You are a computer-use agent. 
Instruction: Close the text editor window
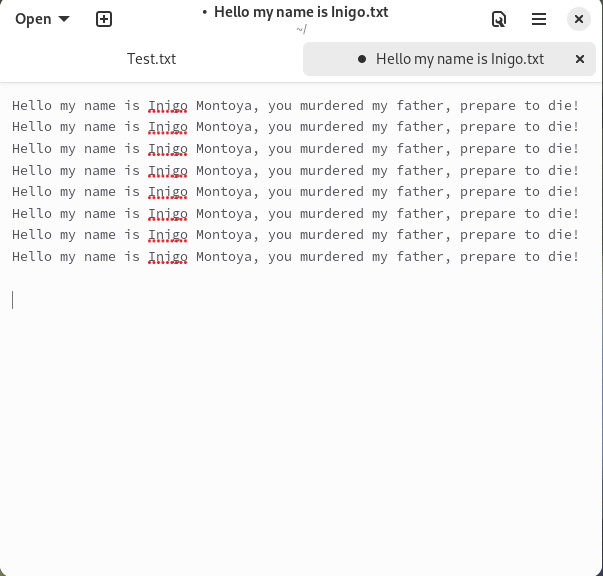click(x=579, y=19)
